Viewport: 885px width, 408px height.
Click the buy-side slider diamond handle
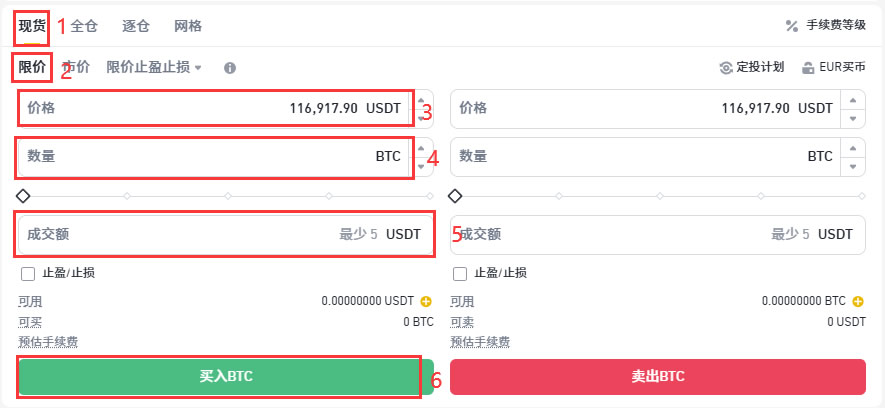[23, 196]
